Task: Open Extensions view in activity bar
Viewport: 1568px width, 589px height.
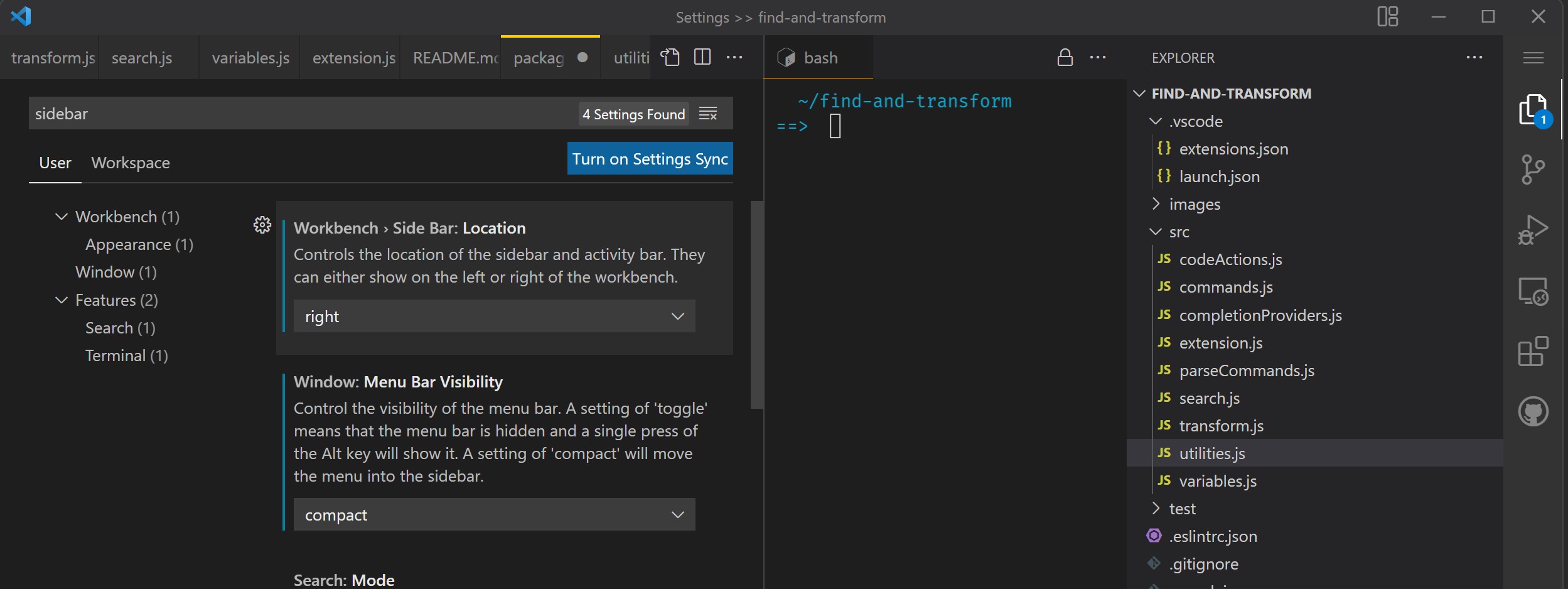Action: 1533,351
